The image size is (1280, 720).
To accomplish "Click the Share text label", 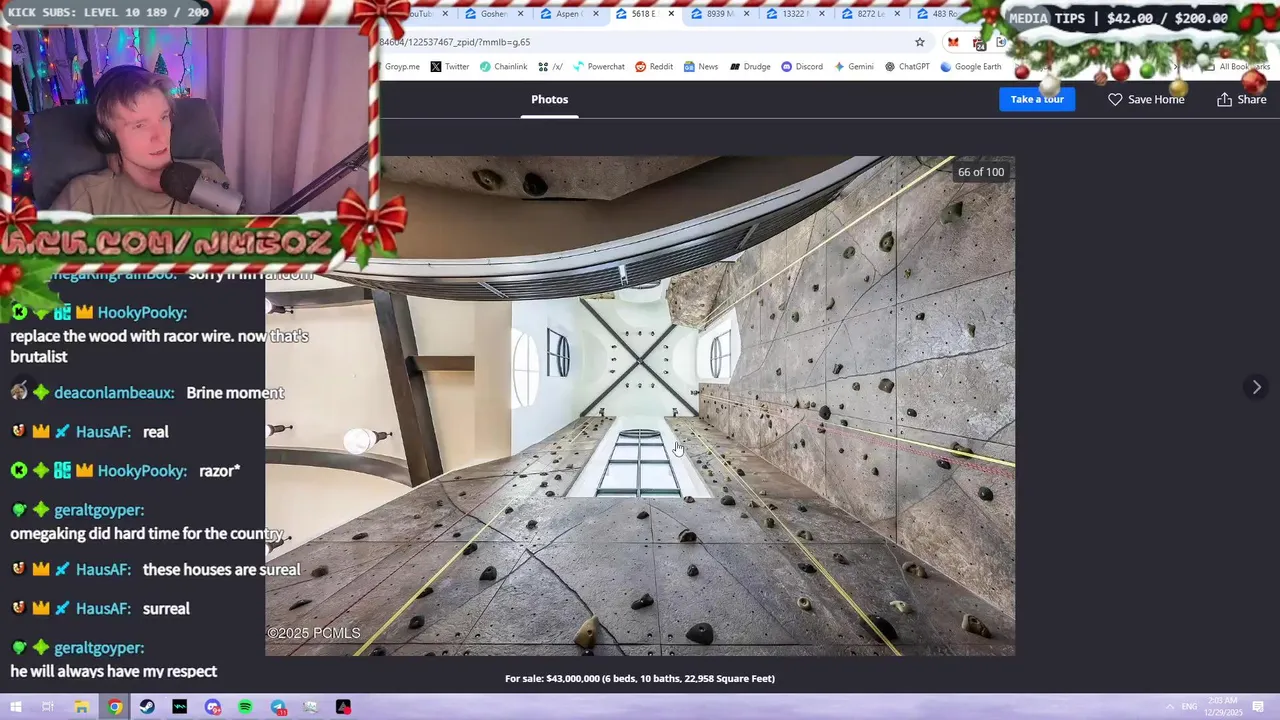I will tap(1252, 99).
